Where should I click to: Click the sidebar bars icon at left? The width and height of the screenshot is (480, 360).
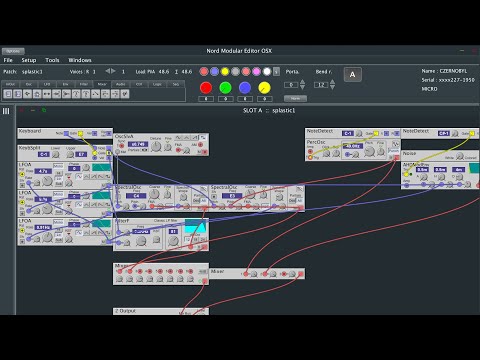pyautogui.click(x=6, y=111)
